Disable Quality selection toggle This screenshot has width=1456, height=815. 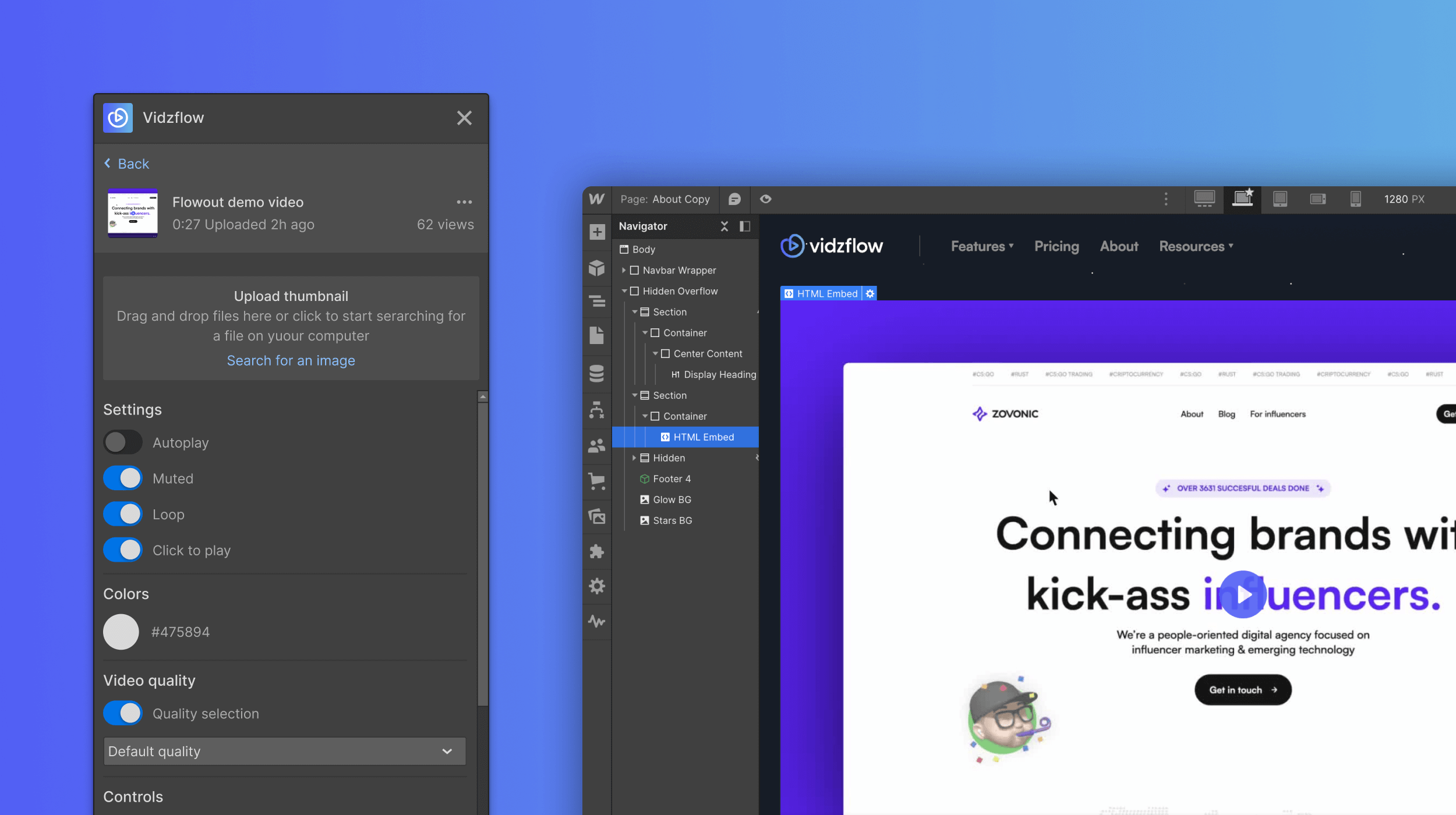point(122,713)
